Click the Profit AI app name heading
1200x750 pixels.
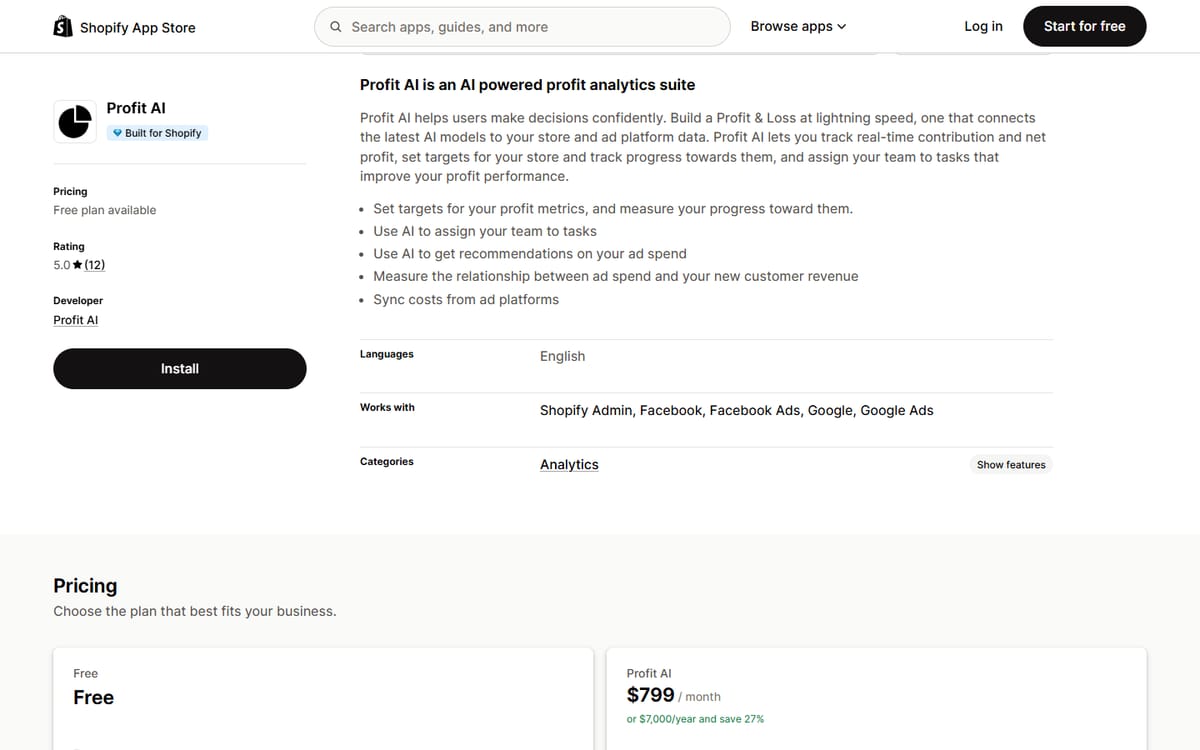pos(136,108)
